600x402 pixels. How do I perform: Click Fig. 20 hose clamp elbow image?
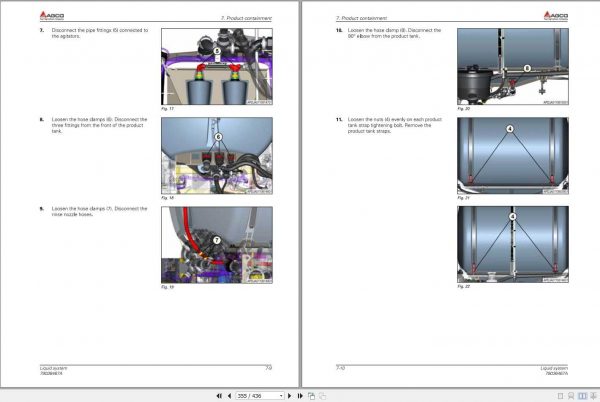click(513, 67)
